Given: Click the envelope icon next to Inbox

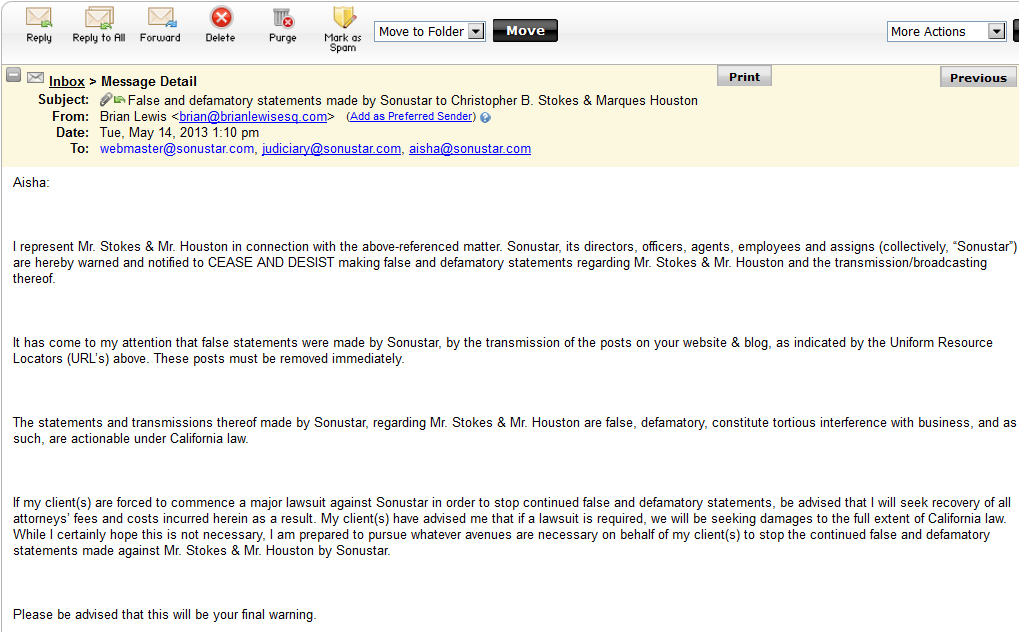Looking at the screenshot, I should click(36, 78).
